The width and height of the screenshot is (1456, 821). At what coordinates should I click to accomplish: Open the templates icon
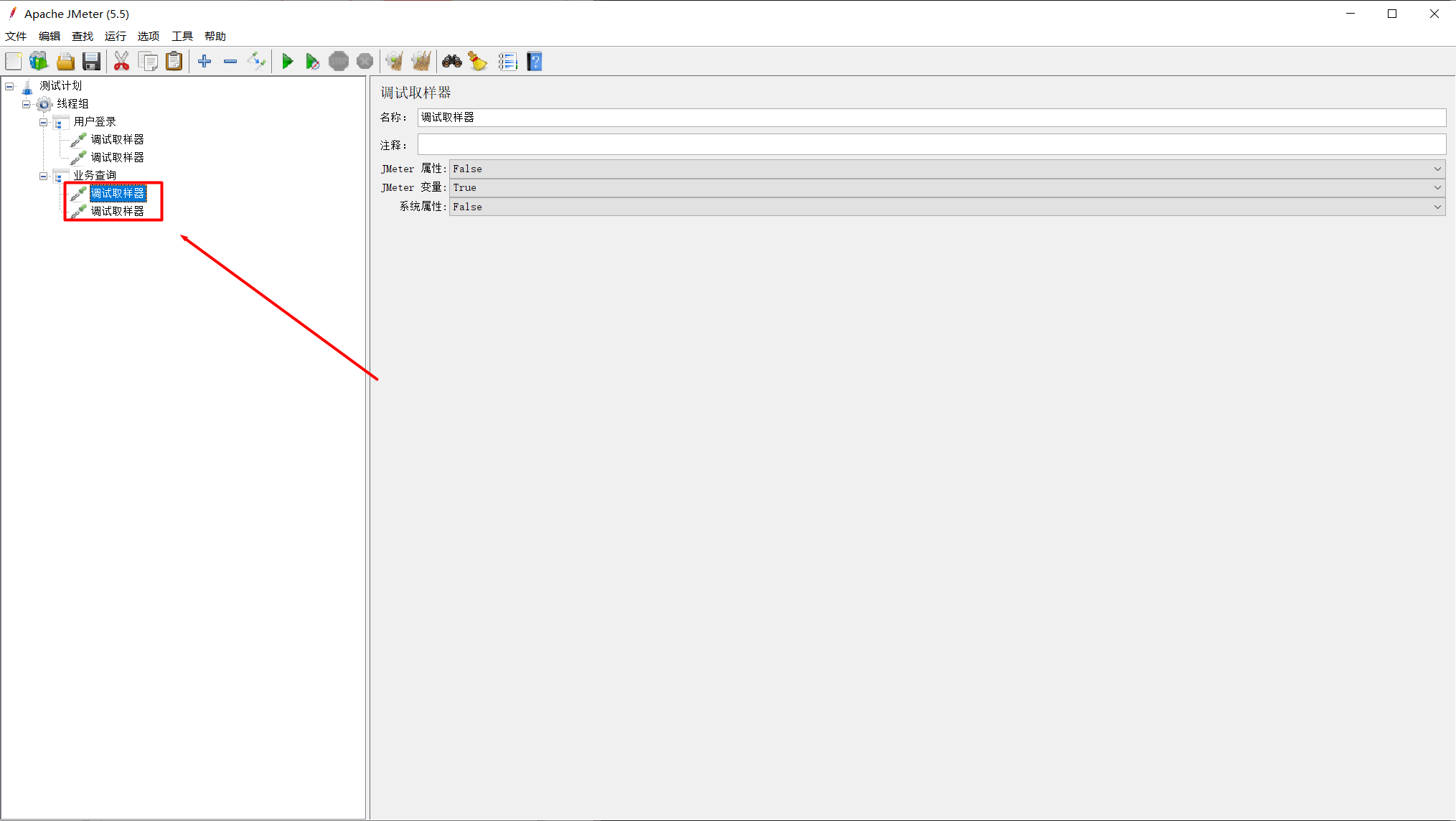[39, 62]
